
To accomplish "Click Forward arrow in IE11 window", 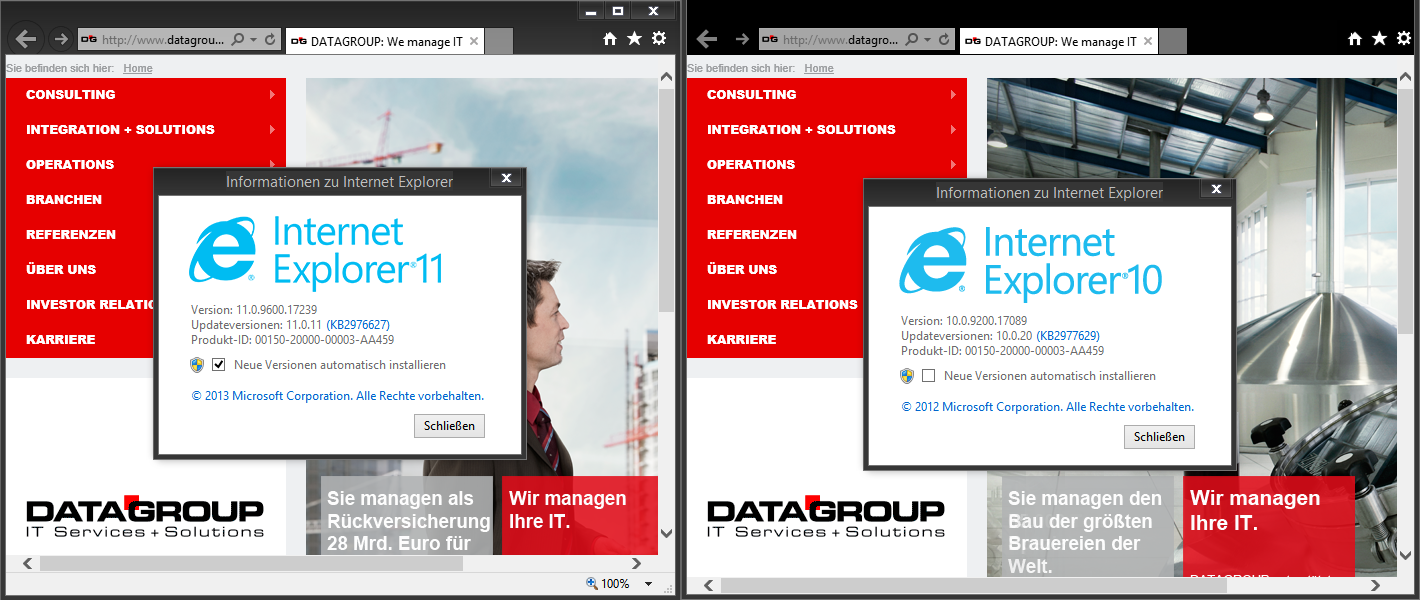I will coord(61,39).
